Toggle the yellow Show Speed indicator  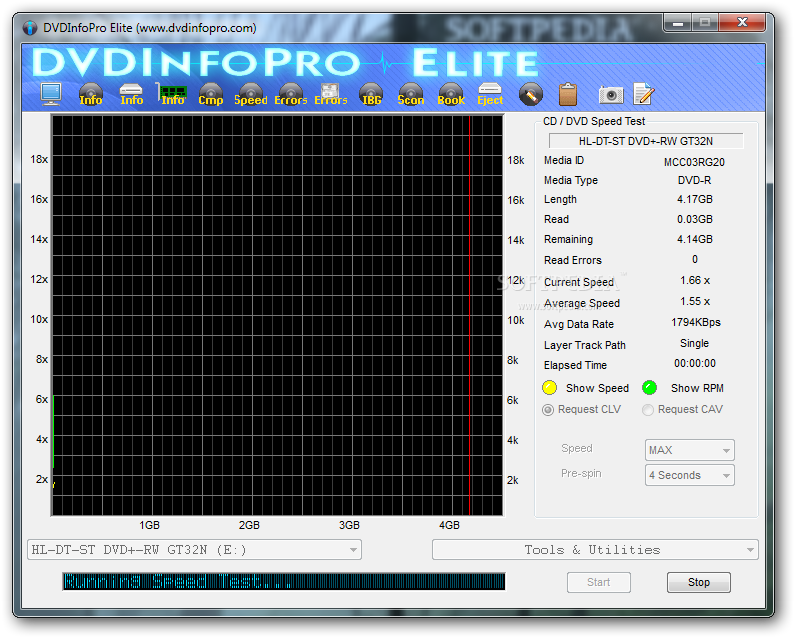point(549,388)
